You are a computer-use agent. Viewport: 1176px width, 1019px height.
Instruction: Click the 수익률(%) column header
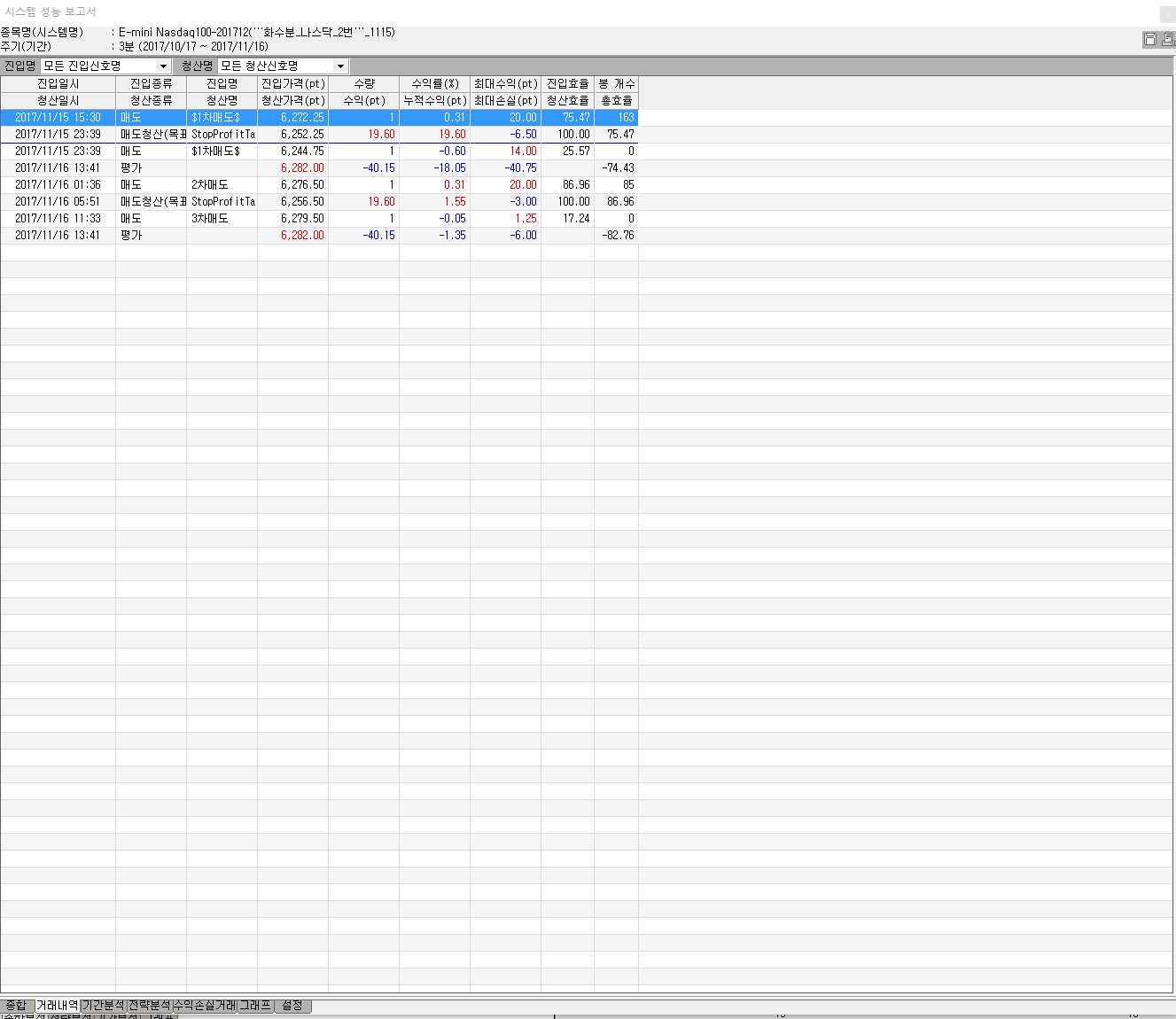click(434, 83)
